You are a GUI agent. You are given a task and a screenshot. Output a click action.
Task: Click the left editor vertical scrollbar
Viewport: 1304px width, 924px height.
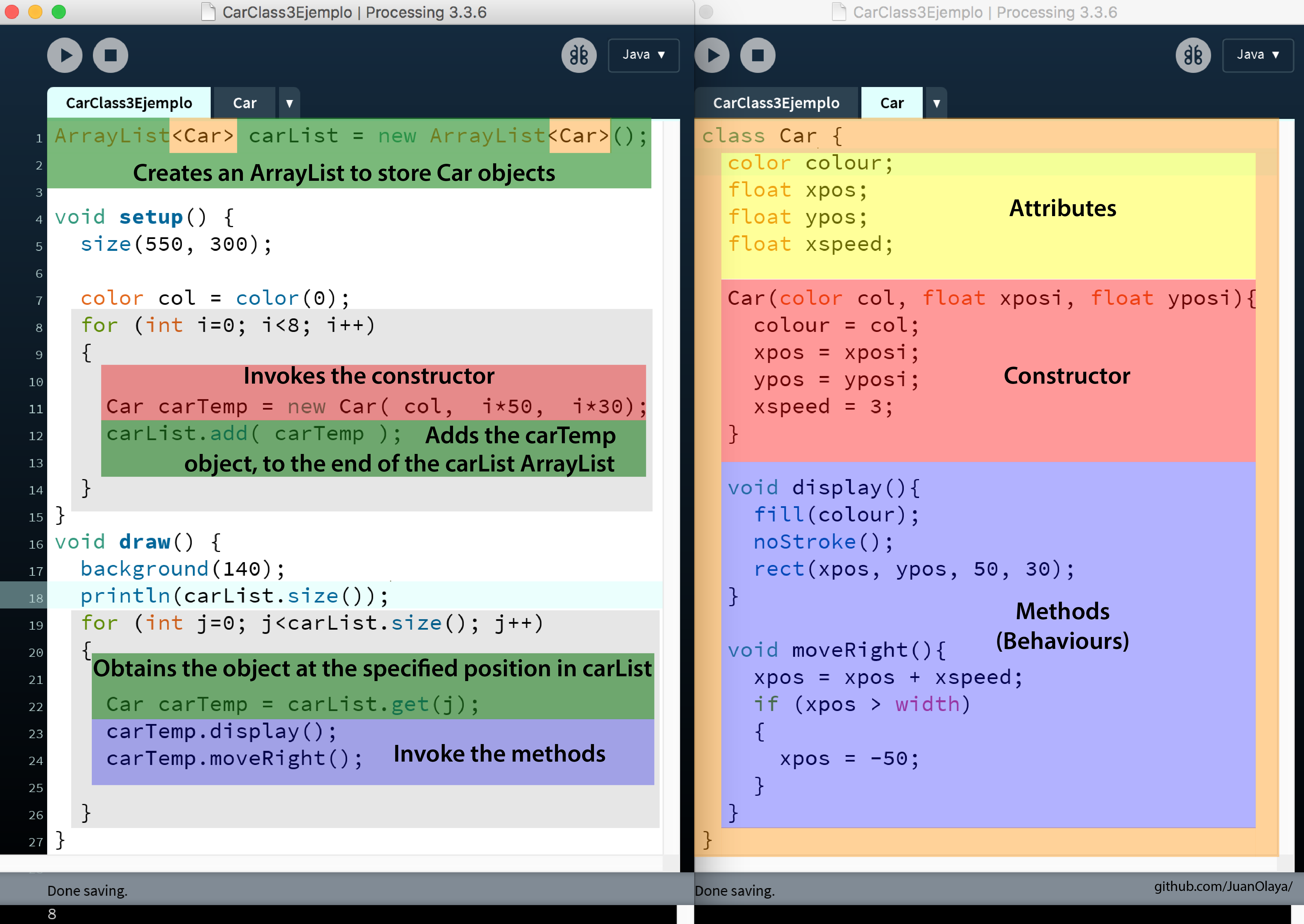pos(671,489)
